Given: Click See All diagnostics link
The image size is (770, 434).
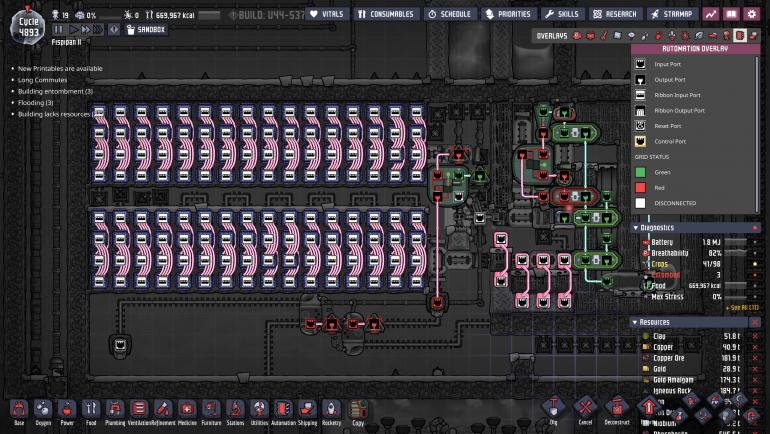Looking at the screenshot, I should 742,307.
